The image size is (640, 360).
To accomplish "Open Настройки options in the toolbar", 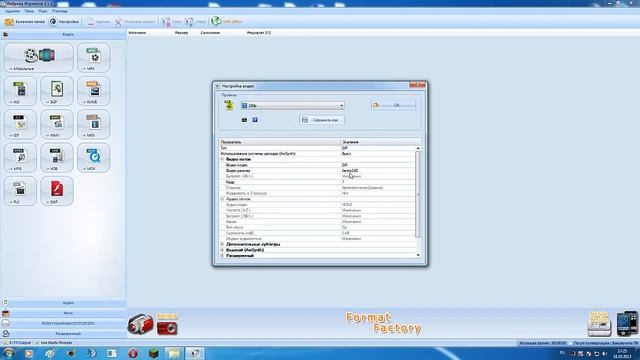I will [64, 22].
